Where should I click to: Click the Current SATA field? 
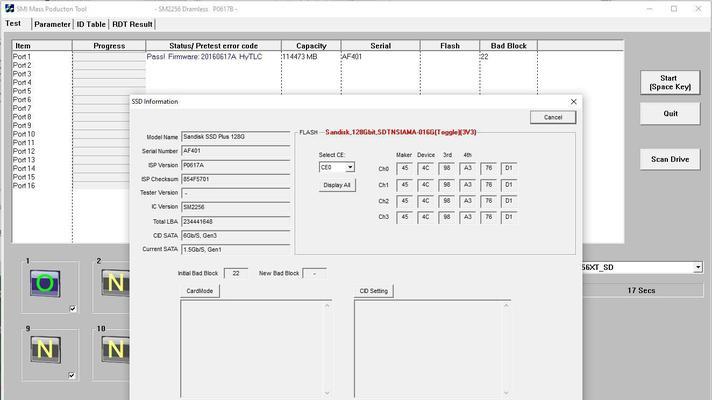(x=235, y=250)
